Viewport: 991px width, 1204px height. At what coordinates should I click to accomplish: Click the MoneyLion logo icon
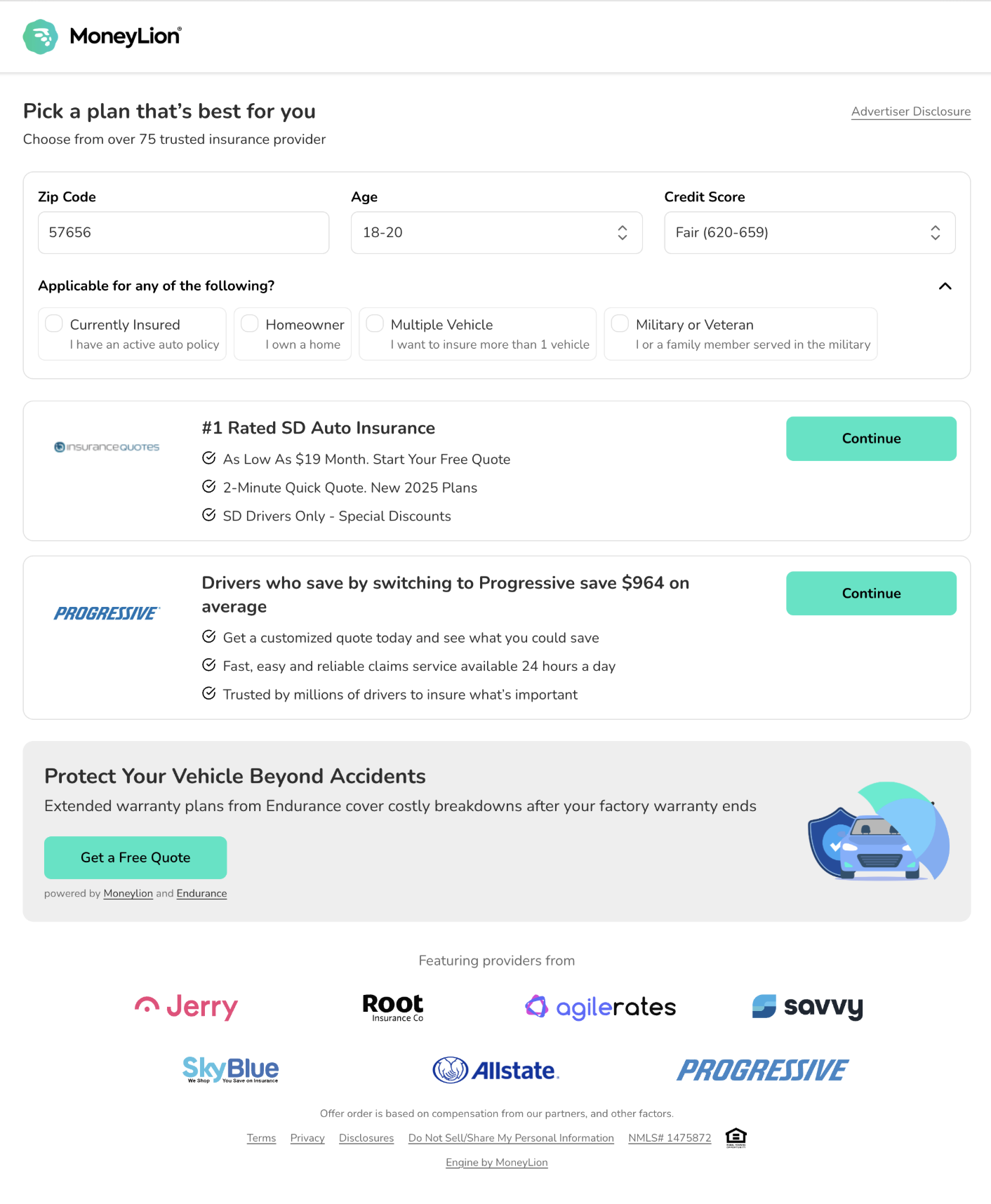[40, 36]
